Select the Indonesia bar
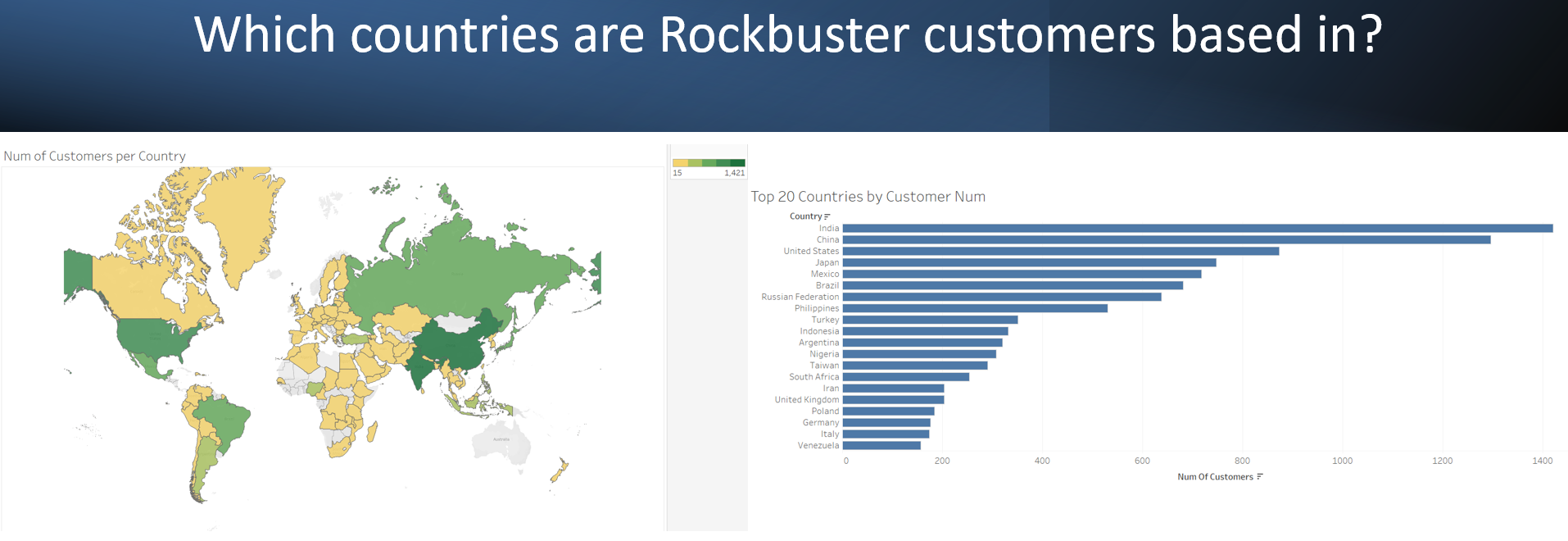This screenshot has width=1568, height=541. (x=926, y=332)
